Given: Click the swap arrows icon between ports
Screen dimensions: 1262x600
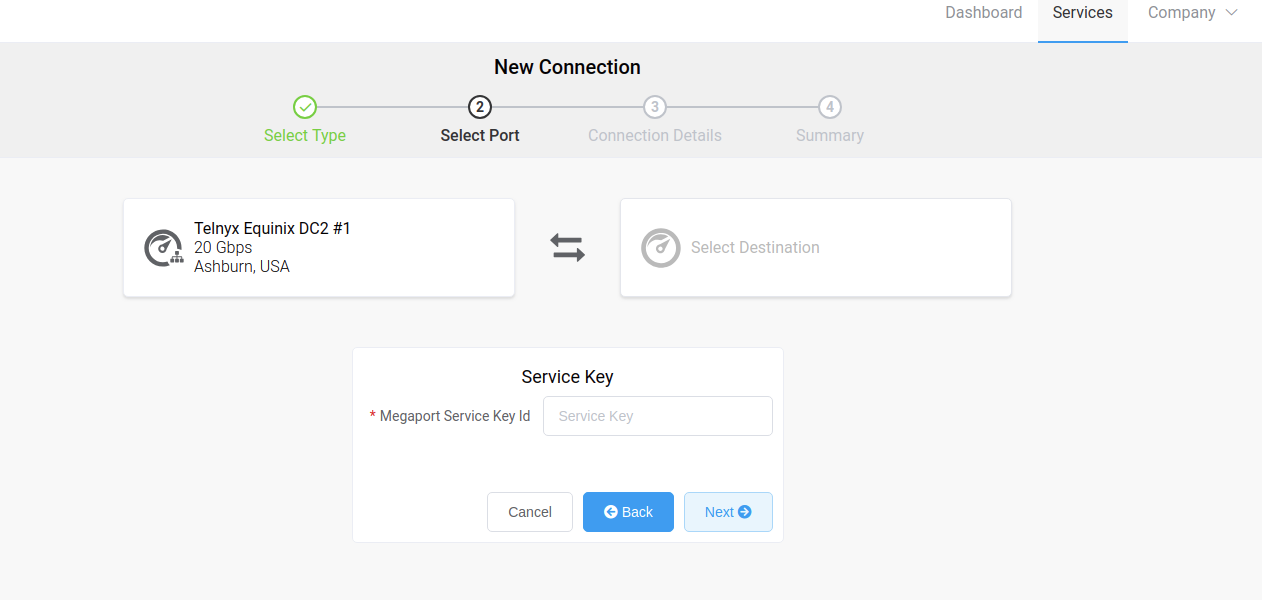Looking at the screenshot, I should tap(567, 248).
